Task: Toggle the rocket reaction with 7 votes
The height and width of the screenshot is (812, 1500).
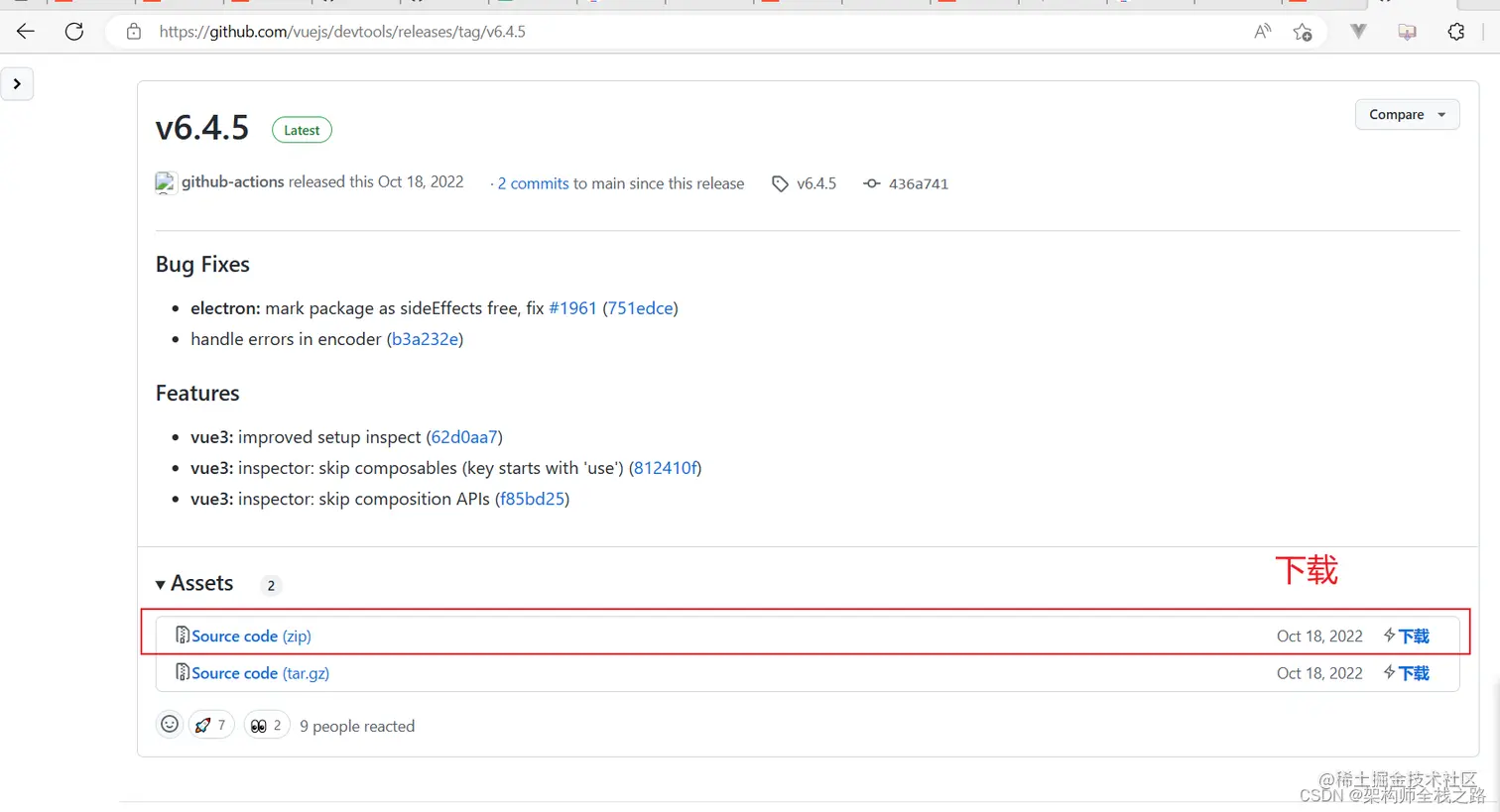Action: point(210,725)
